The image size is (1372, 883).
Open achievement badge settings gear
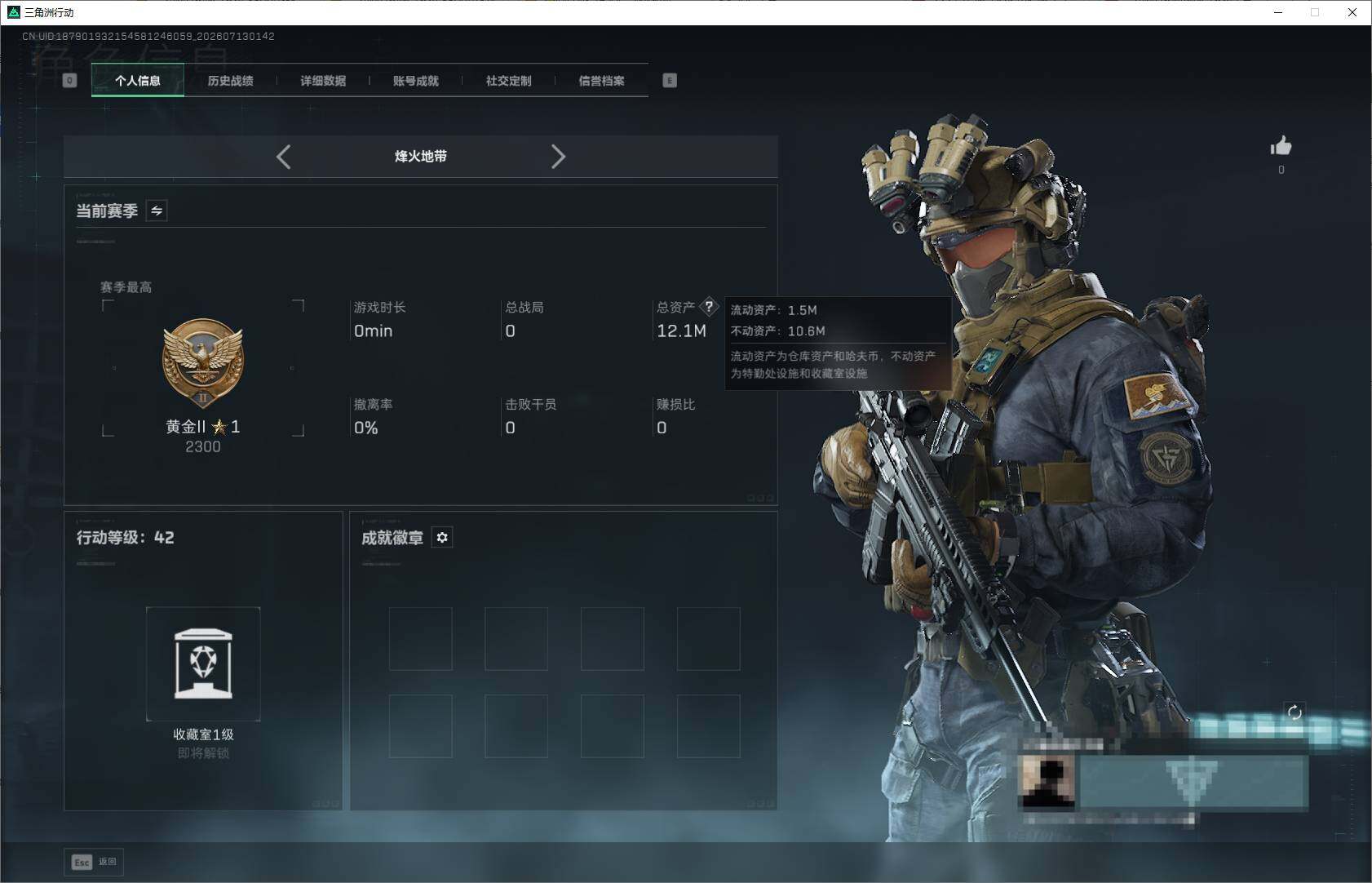click(x=442, y=537)
